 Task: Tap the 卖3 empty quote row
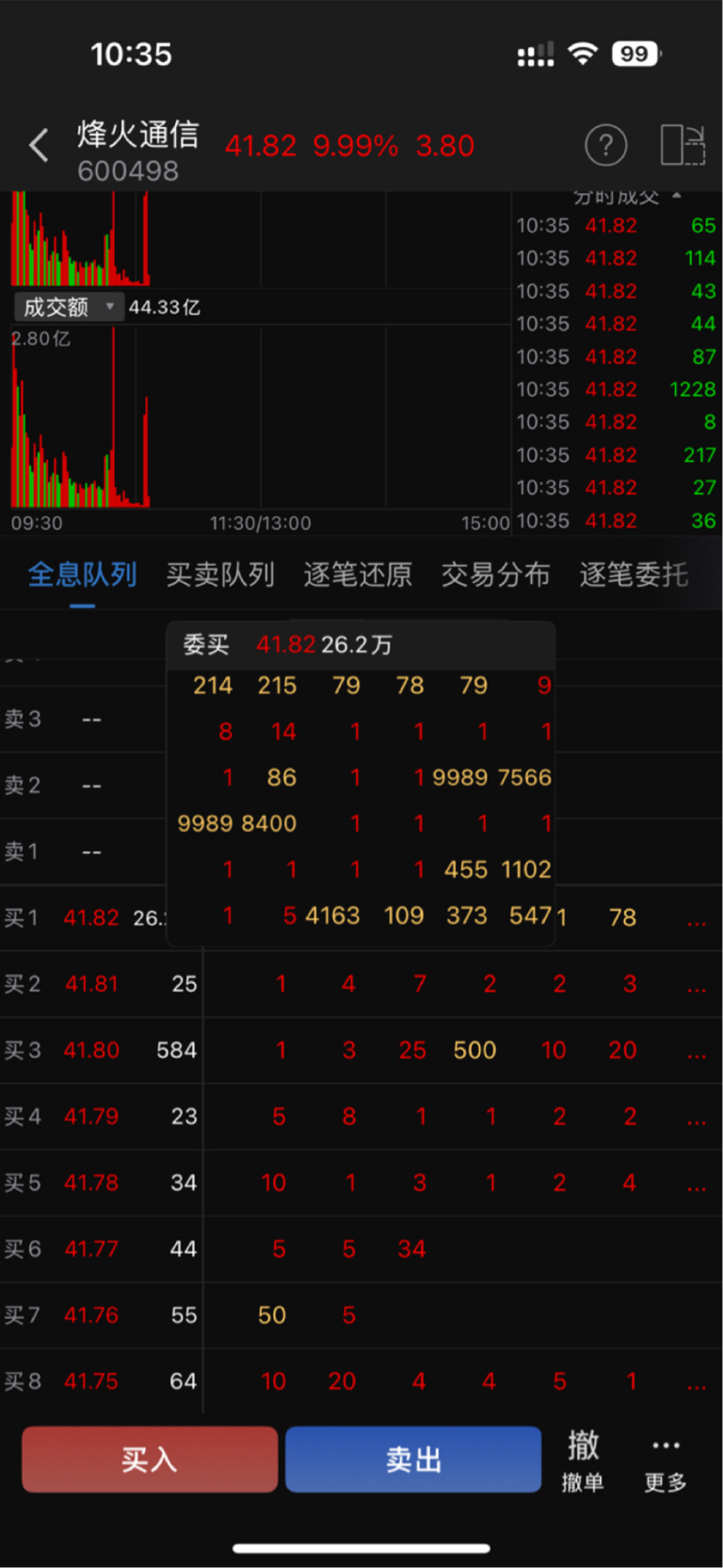pos(83,719)
